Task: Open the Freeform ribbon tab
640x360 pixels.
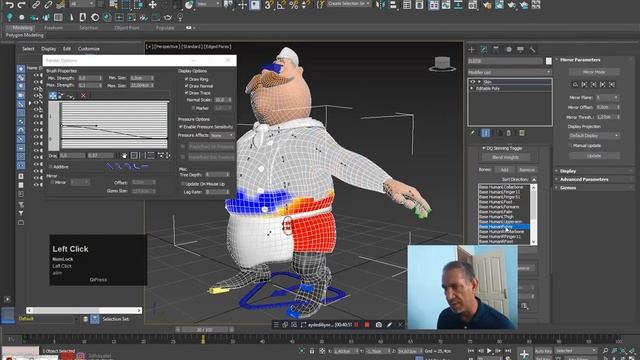Action: pos(53,28)
